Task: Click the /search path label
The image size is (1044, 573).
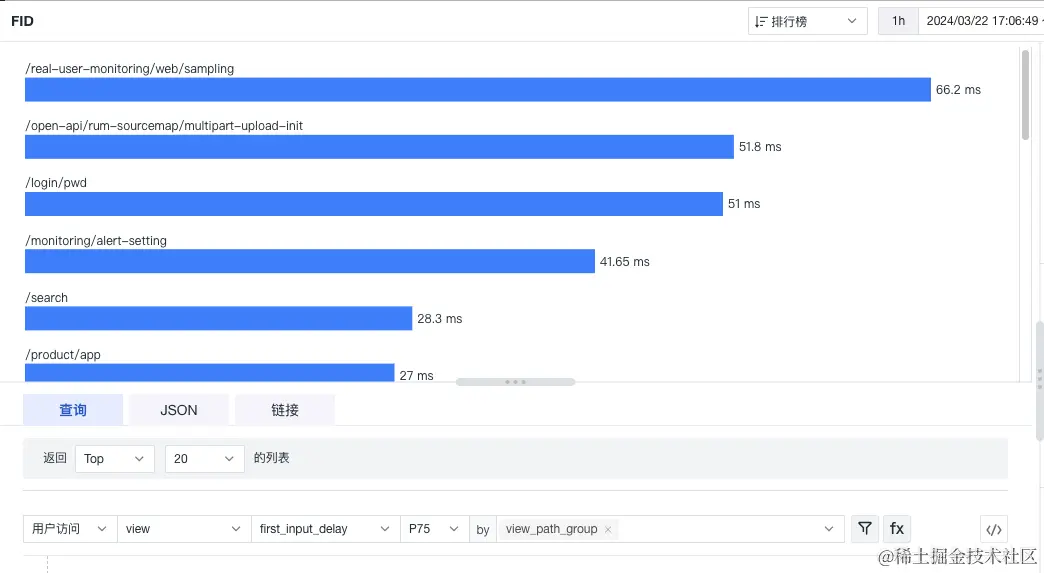Action: point(47,297)
